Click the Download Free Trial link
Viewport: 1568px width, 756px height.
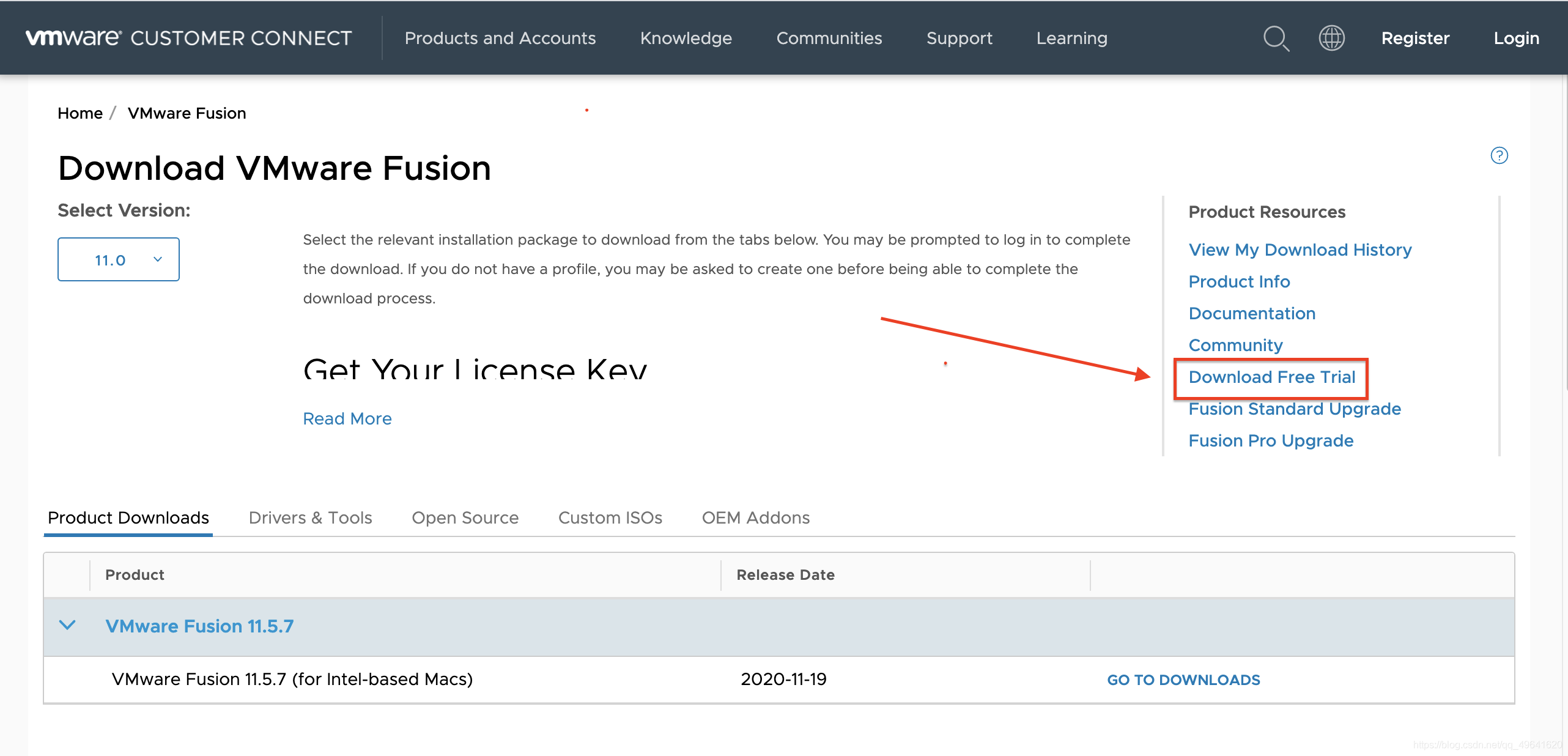click(1271, 377)
